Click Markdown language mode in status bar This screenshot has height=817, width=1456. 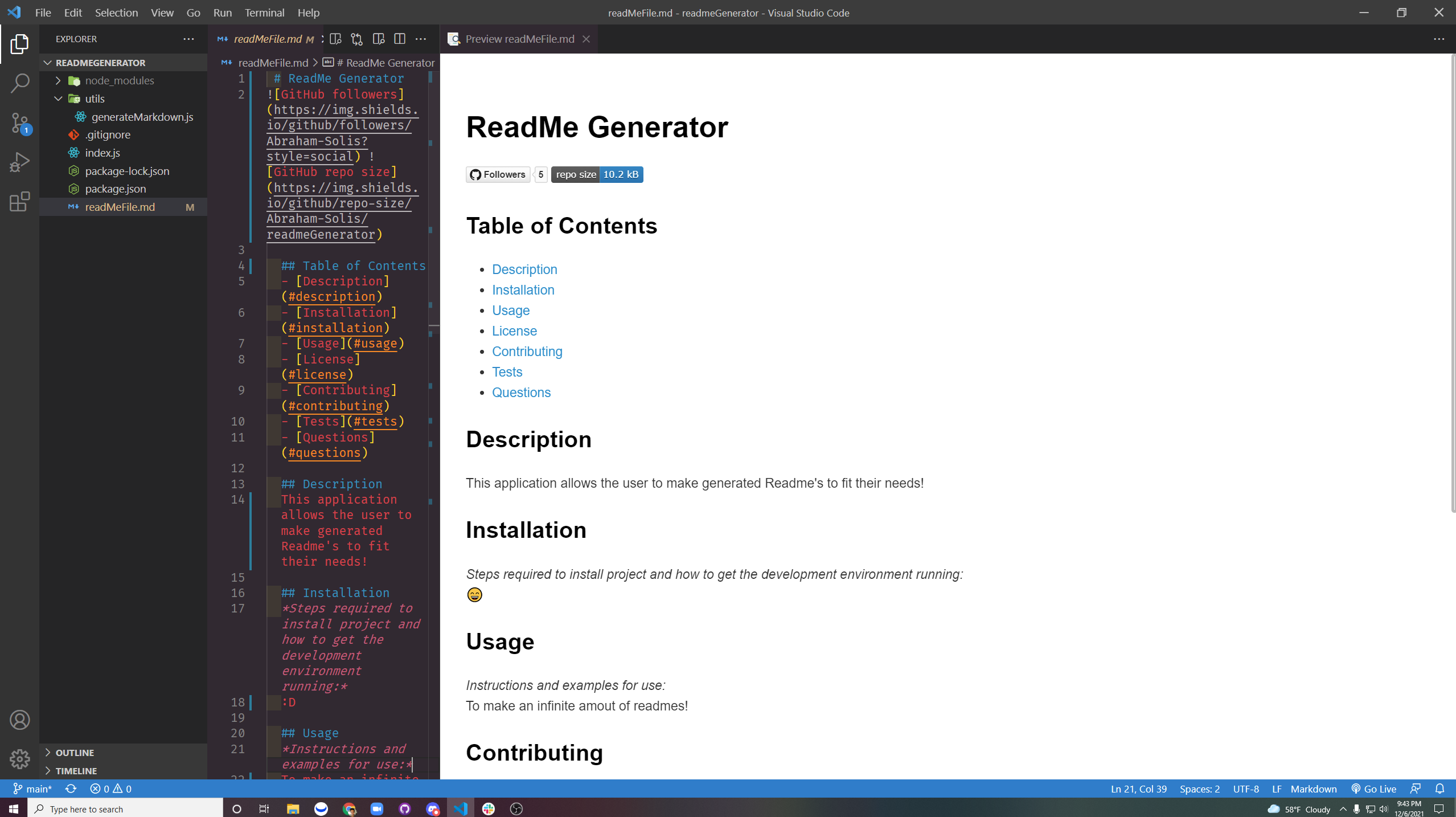click(1313, 789)
